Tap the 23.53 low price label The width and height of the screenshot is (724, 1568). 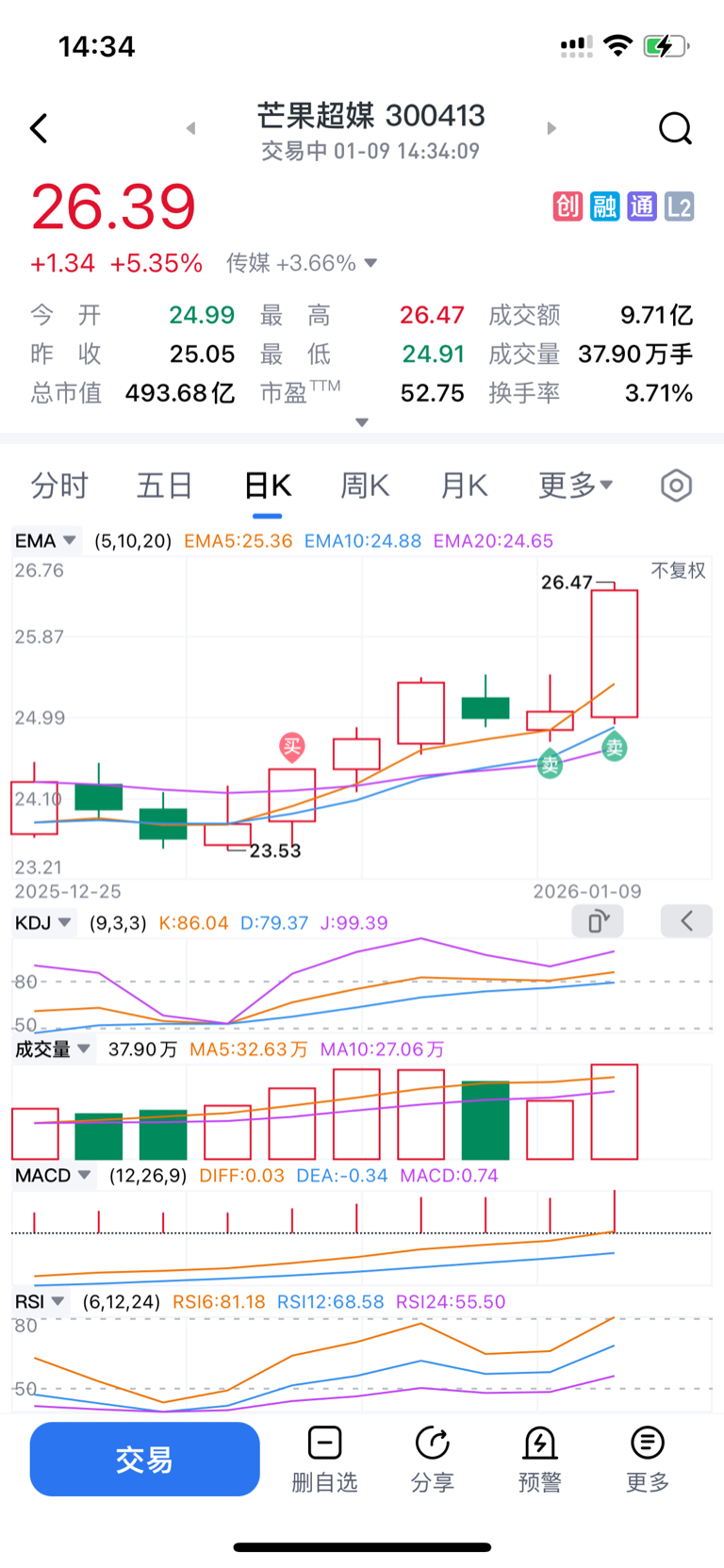point(275,850)
